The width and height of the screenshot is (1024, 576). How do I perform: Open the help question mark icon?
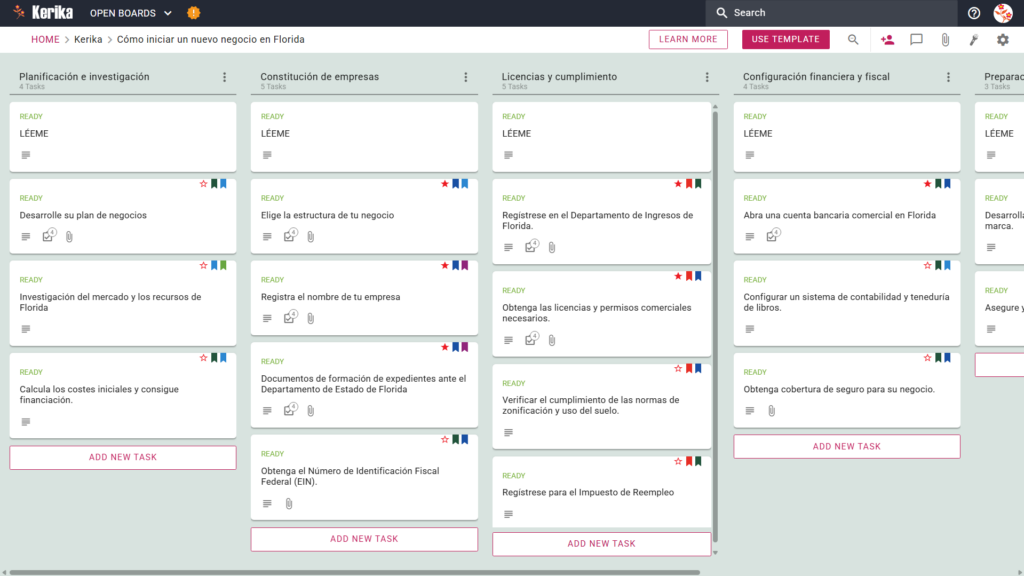click(x=974, y=13)
